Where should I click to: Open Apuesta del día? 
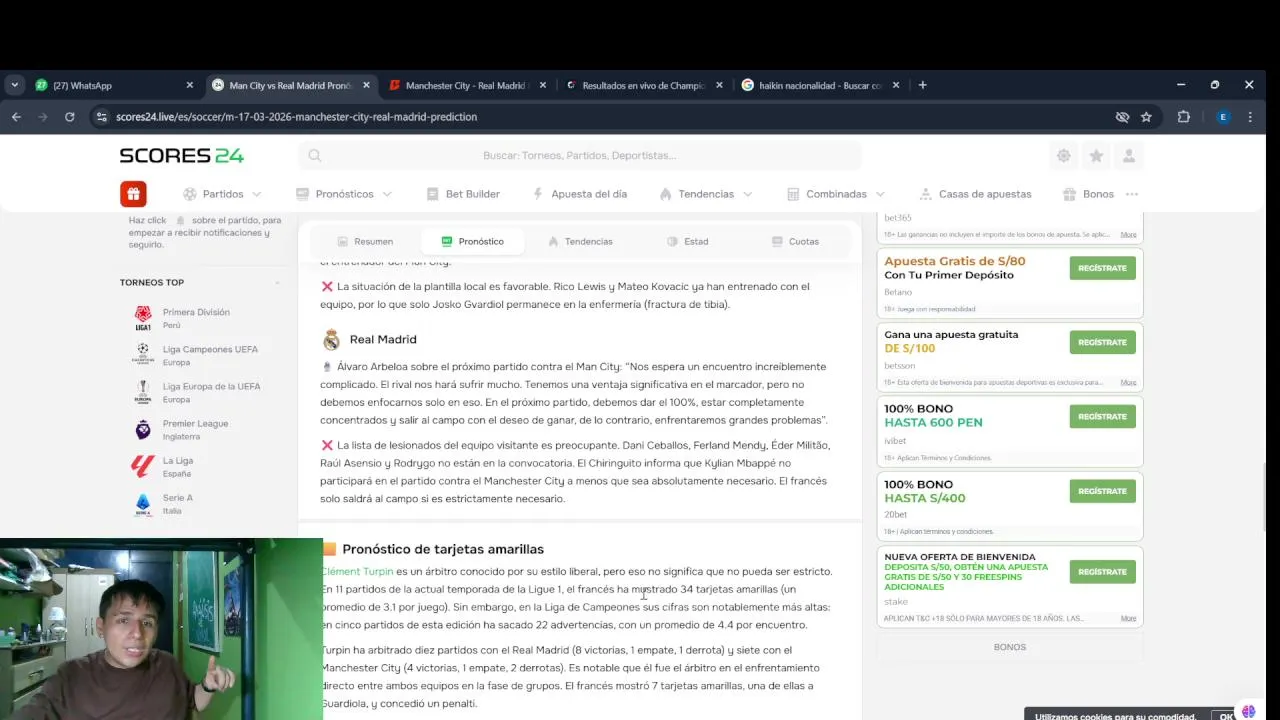click(579, 194)
